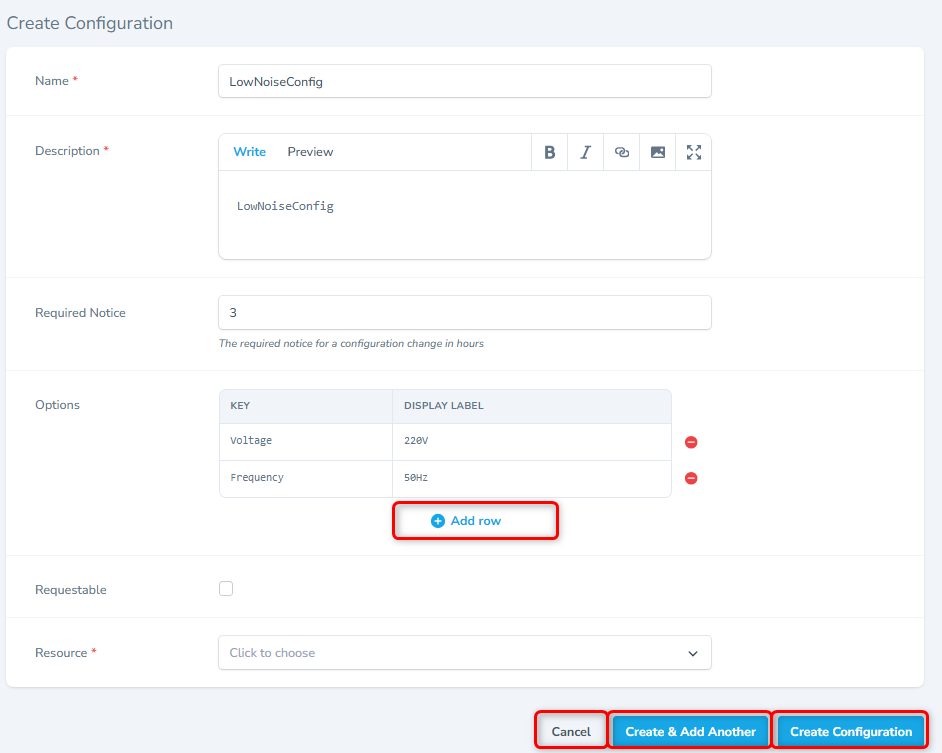Enable the Requestable checkbox

click(x=226, y=589)
